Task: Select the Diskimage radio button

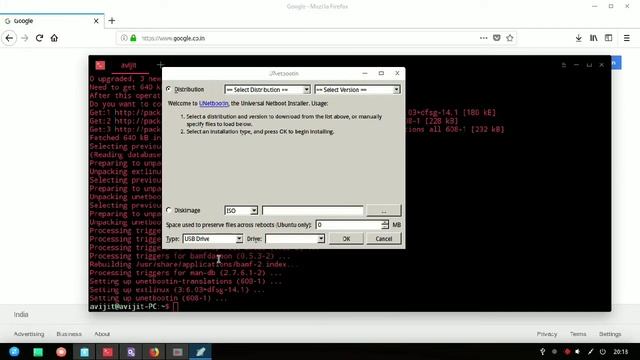Action: click(x=169, y=210)
